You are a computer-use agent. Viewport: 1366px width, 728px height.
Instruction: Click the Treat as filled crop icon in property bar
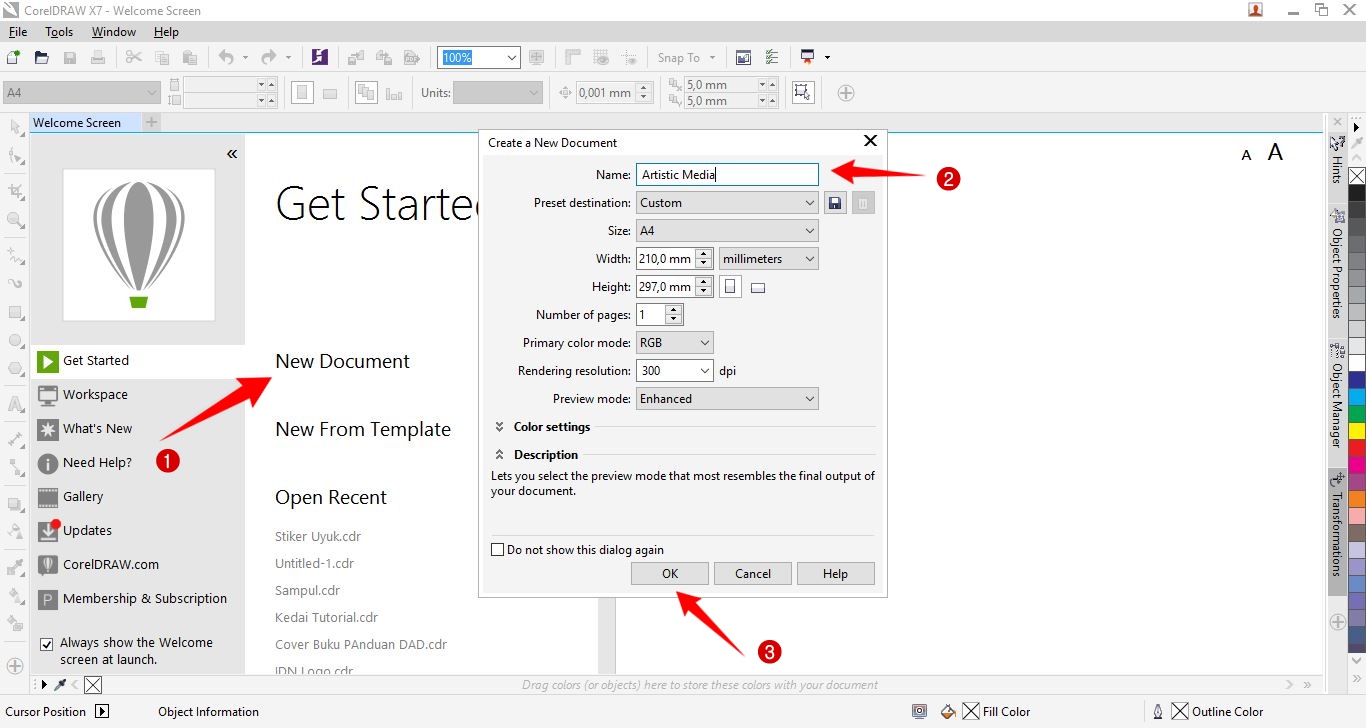tap(802, 92)
